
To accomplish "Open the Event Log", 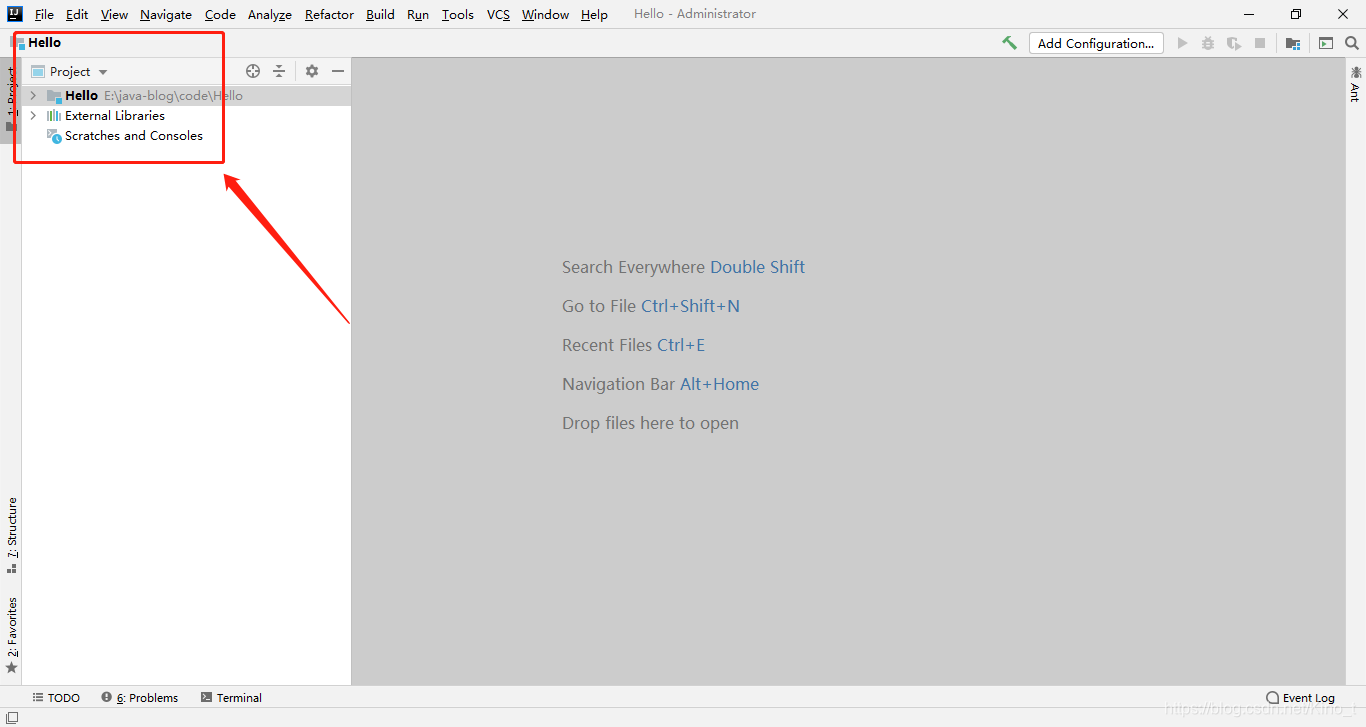I will coord(1300,698).
